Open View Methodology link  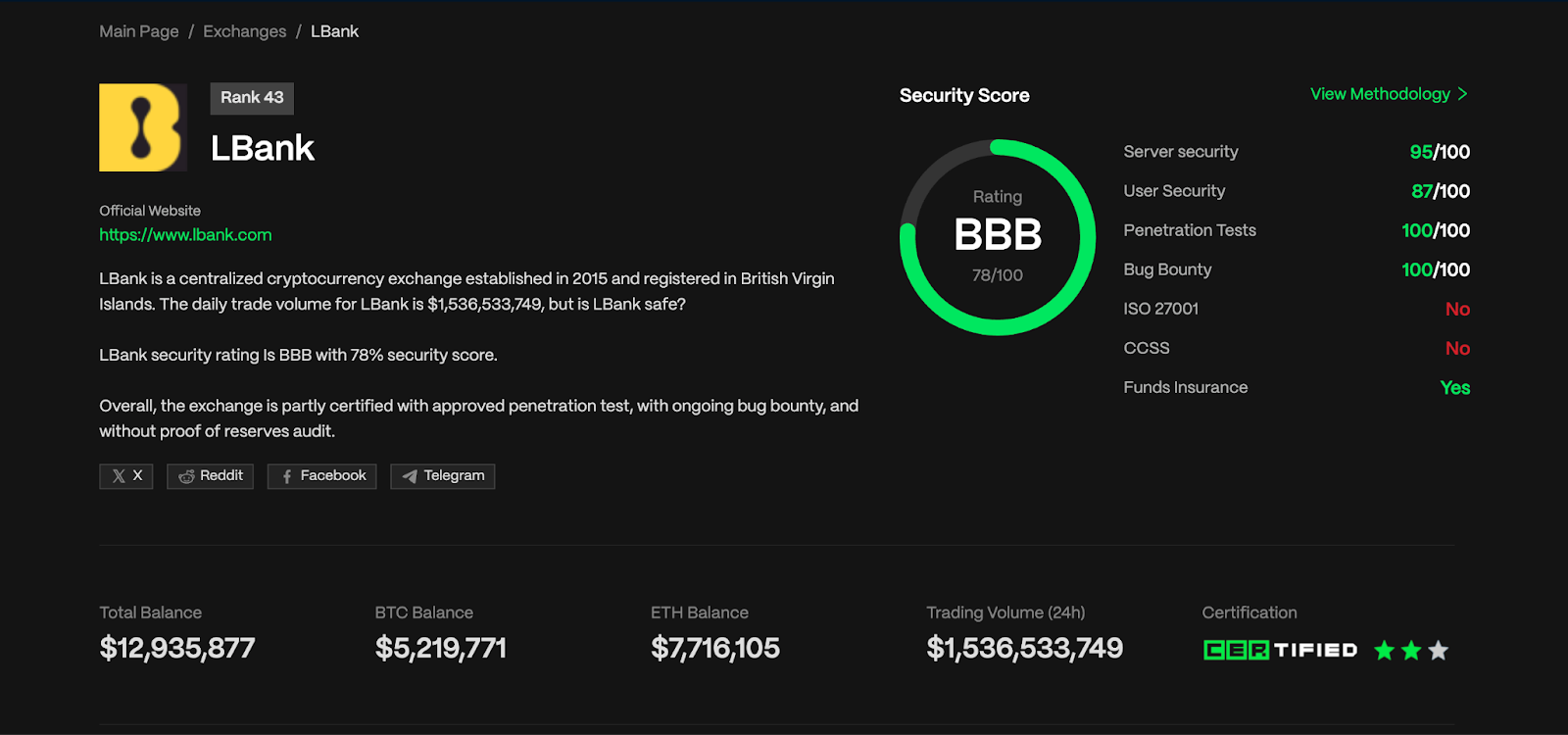(1380, 94)
